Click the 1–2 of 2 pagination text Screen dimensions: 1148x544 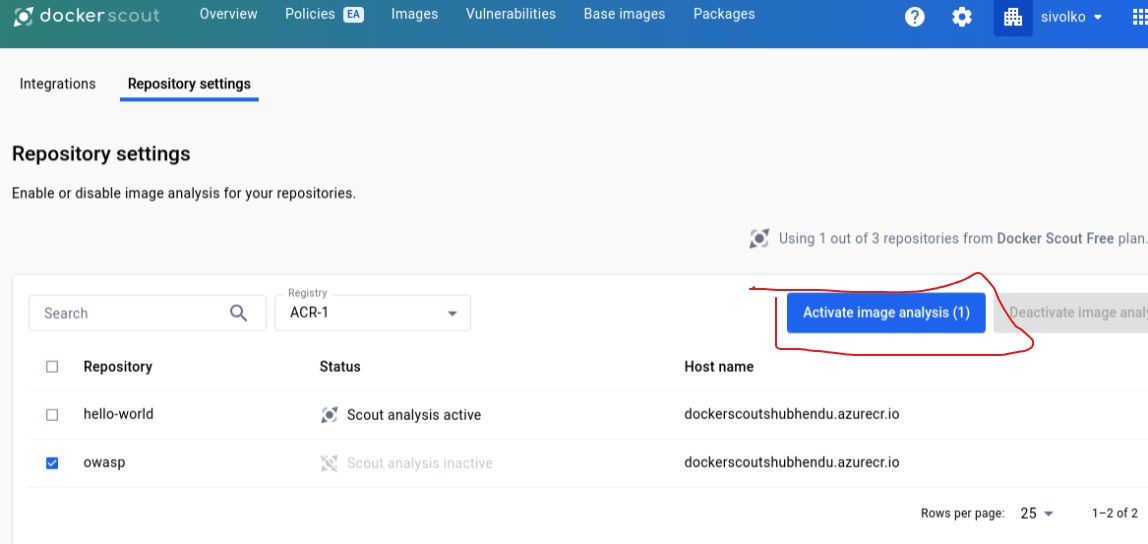tap(1114, 513)
